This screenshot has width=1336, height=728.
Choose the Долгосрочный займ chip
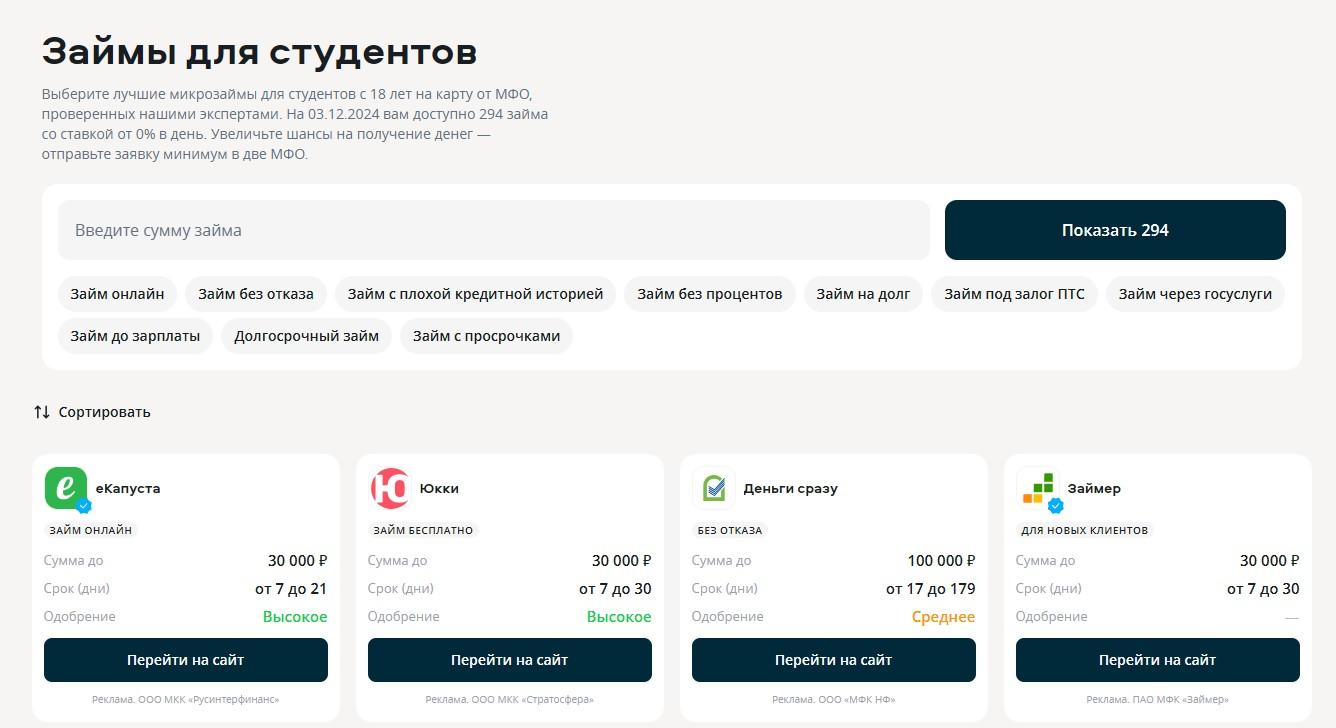tap(307, 336)
